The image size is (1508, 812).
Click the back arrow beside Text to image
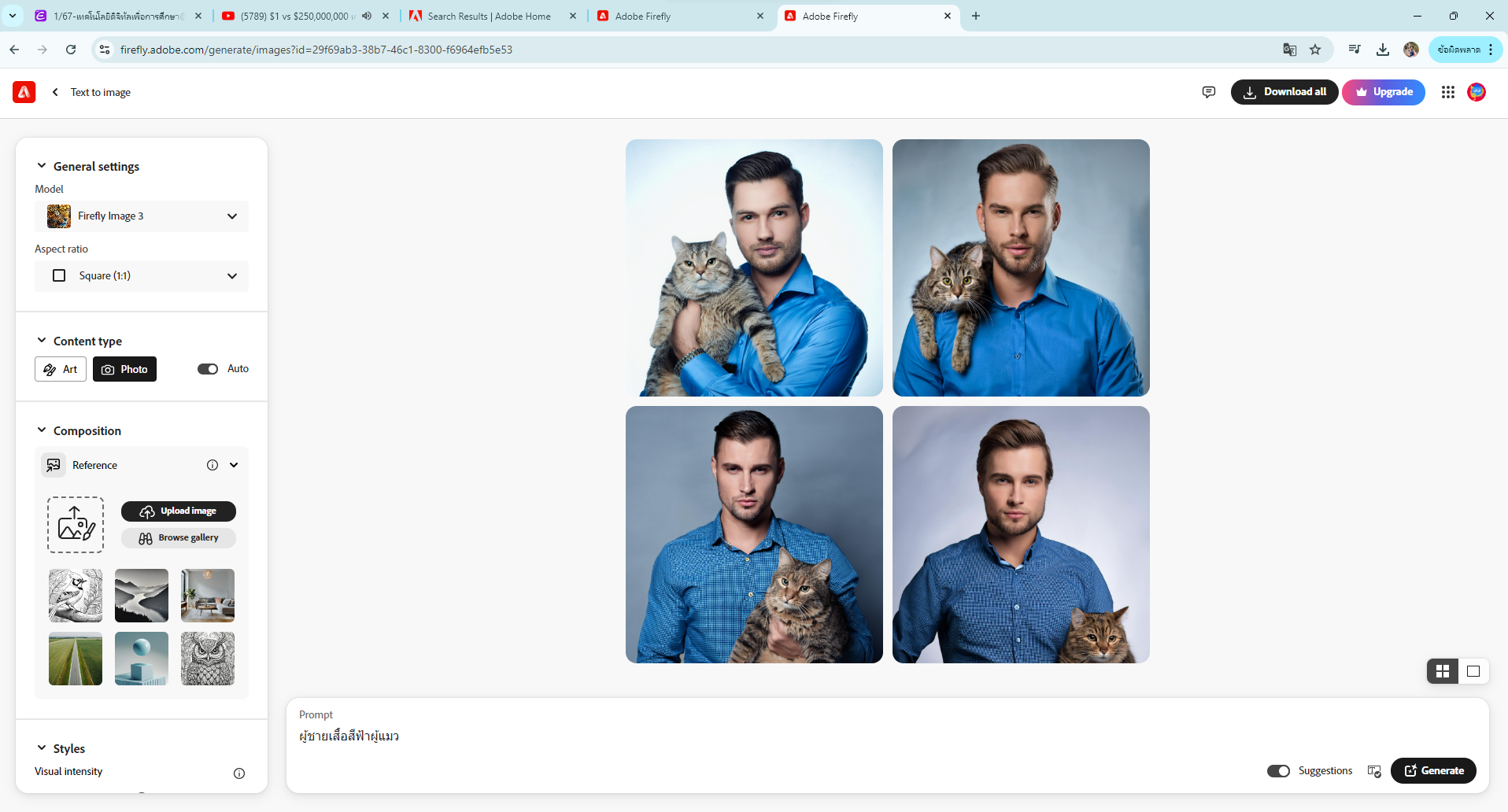tap(55, 92)
